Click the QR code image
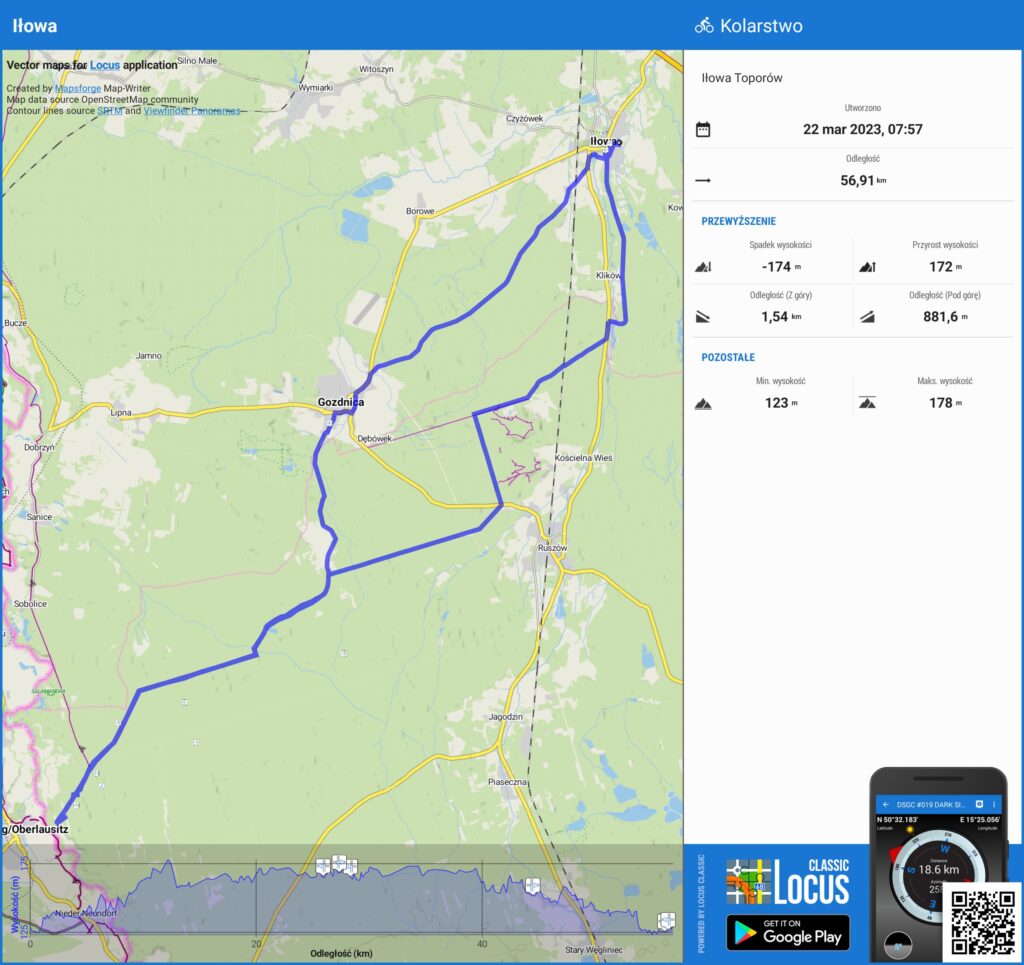 tap(983, 920)
